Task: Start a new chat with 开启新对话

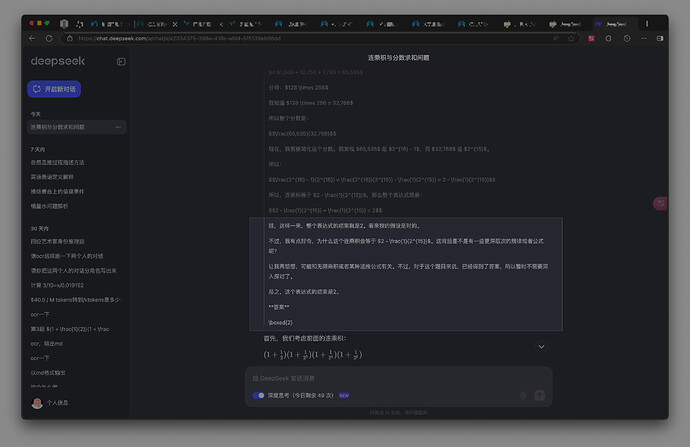Action: tap(54, 89)
